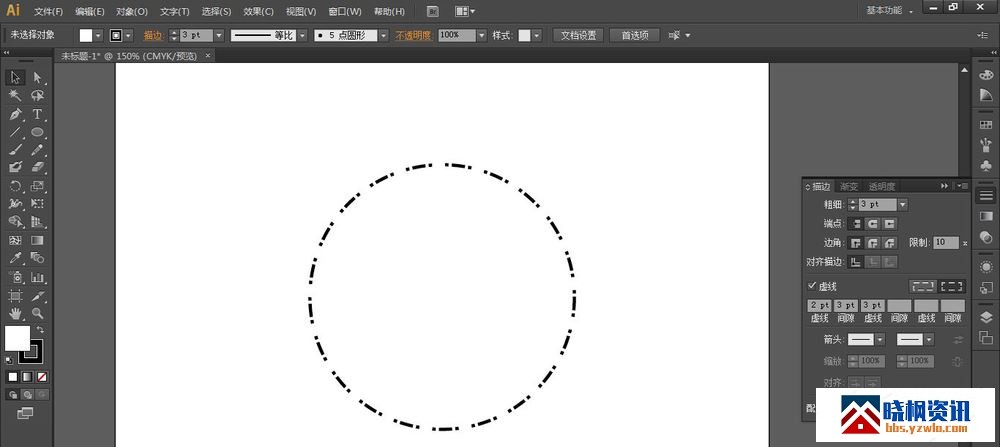Select the Direct Selection tool (white arrow)

38,78
